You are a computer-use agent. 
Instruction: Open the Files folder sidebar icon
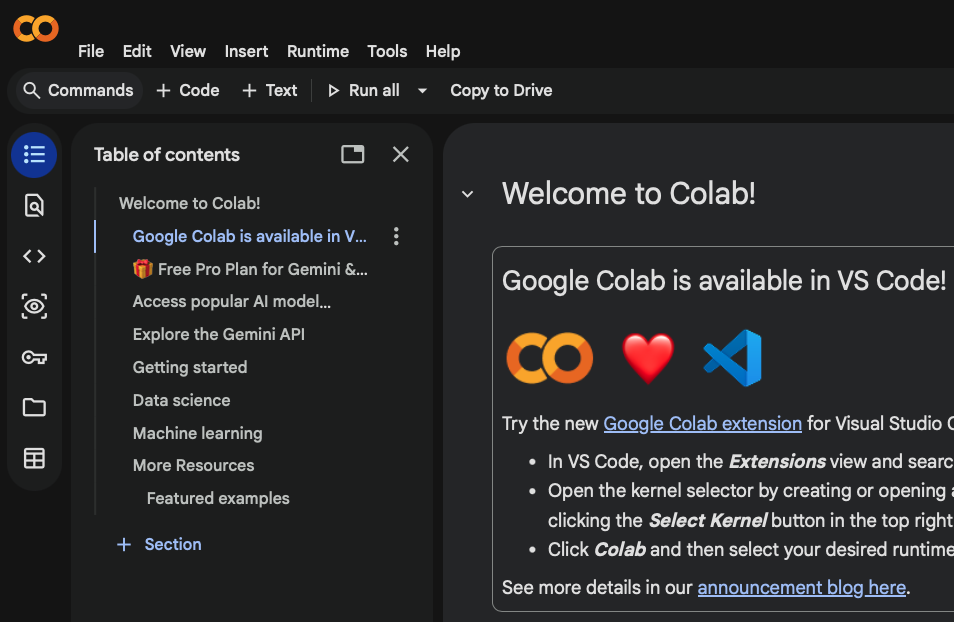(34, 407)
